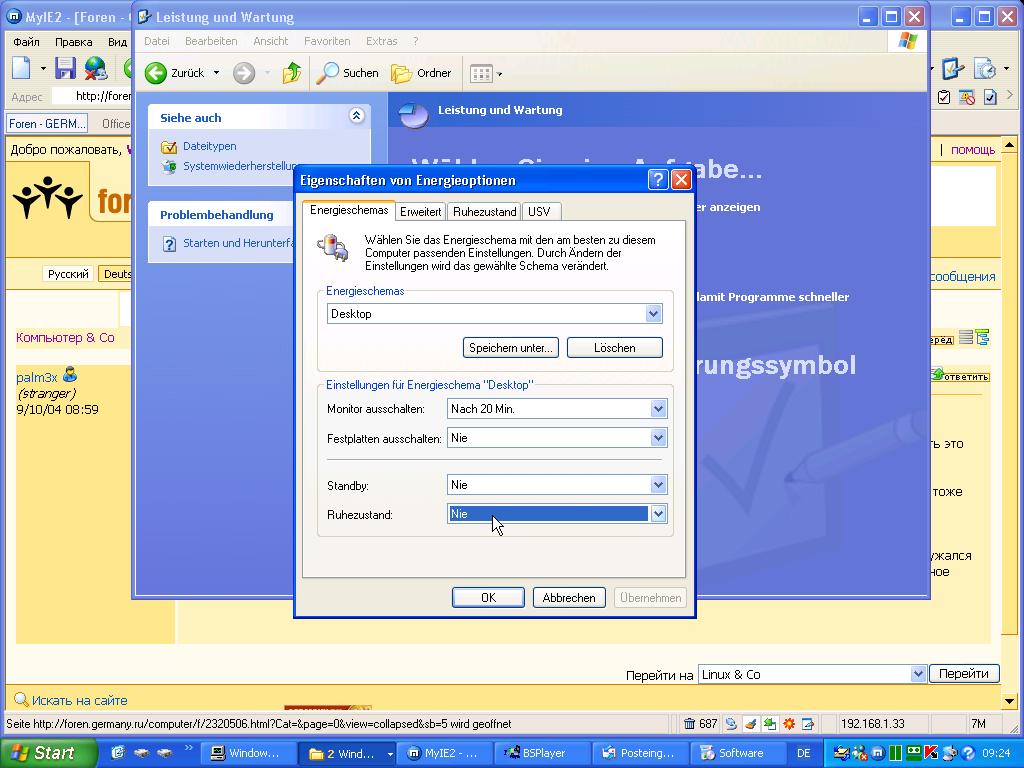1024x768 pixels.
Task: Switch to BSPlayer in the taskbar
Action: point(535,753)
